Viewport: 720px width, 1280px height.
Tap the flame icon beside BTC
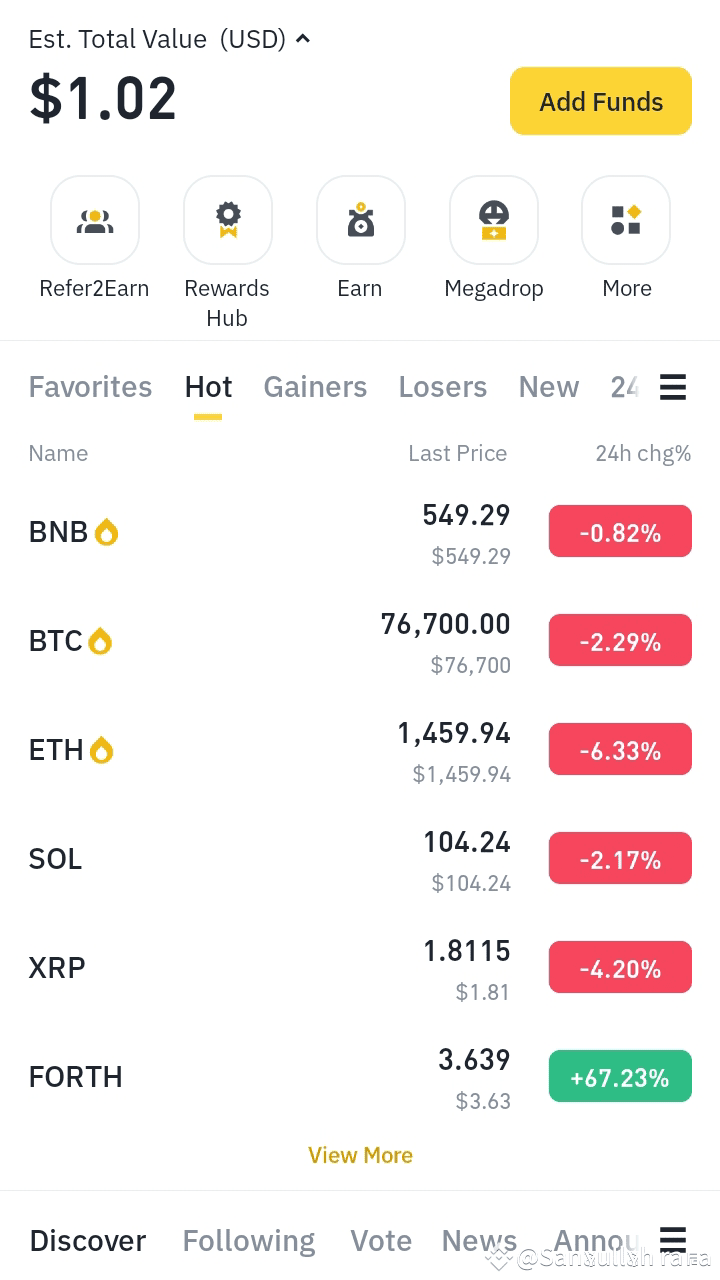pyautogui.click(x=100, y=641)
